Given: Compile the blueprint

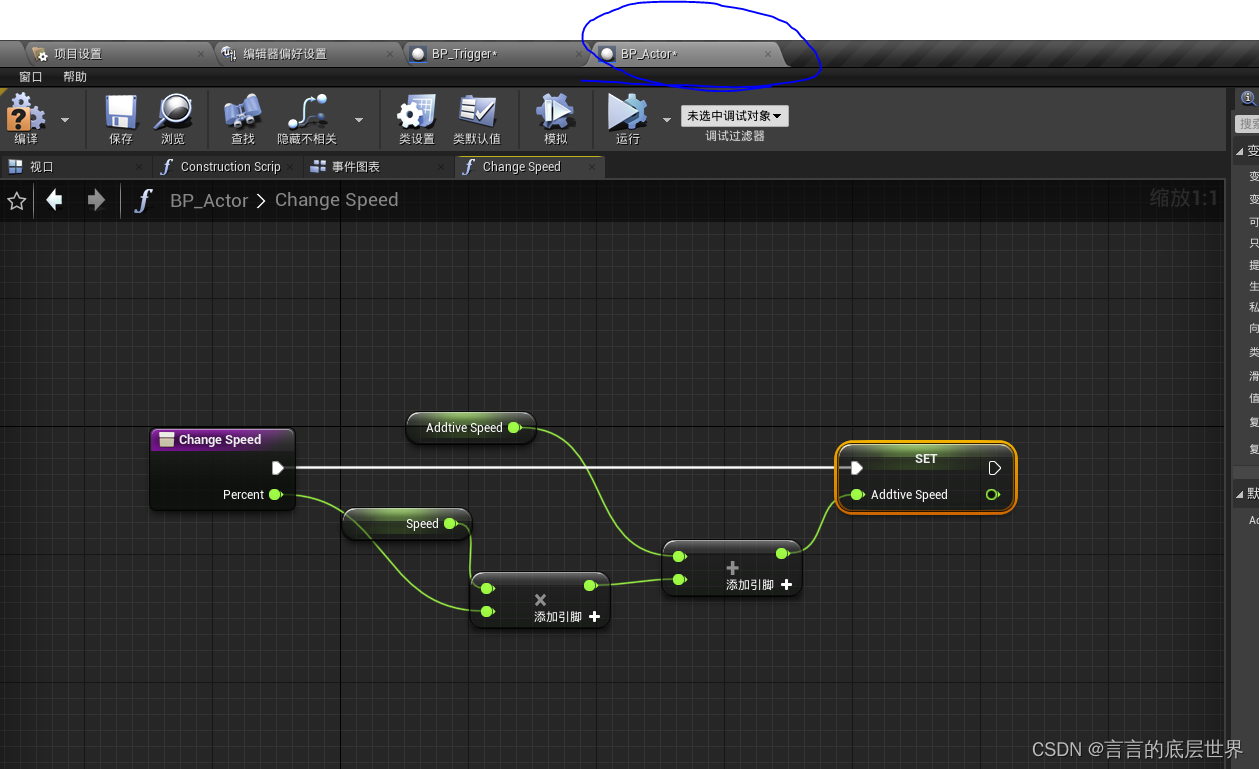Looking at the screenshot, I should coord(25,118).
